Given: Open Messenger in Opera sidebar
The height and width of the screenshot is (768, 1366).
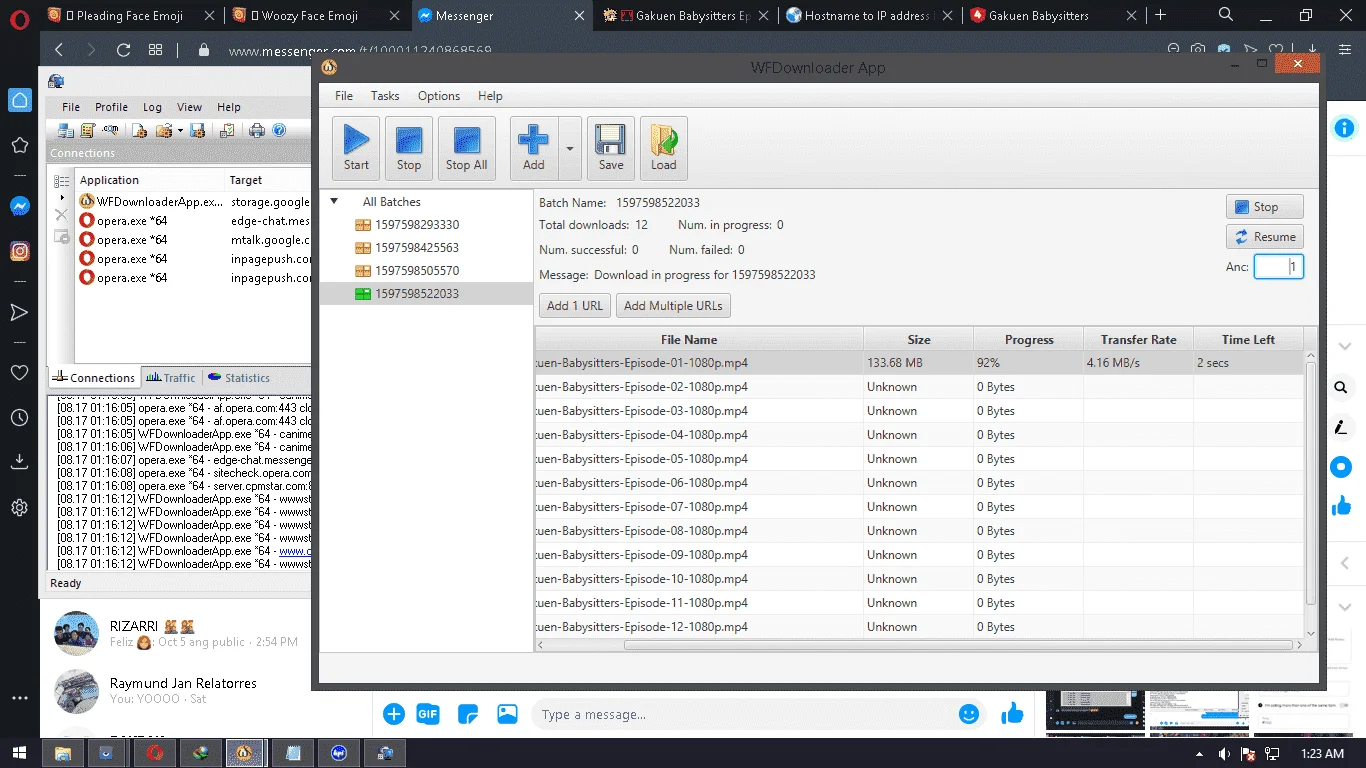Looking at the screenshot, I should [19, 206].
